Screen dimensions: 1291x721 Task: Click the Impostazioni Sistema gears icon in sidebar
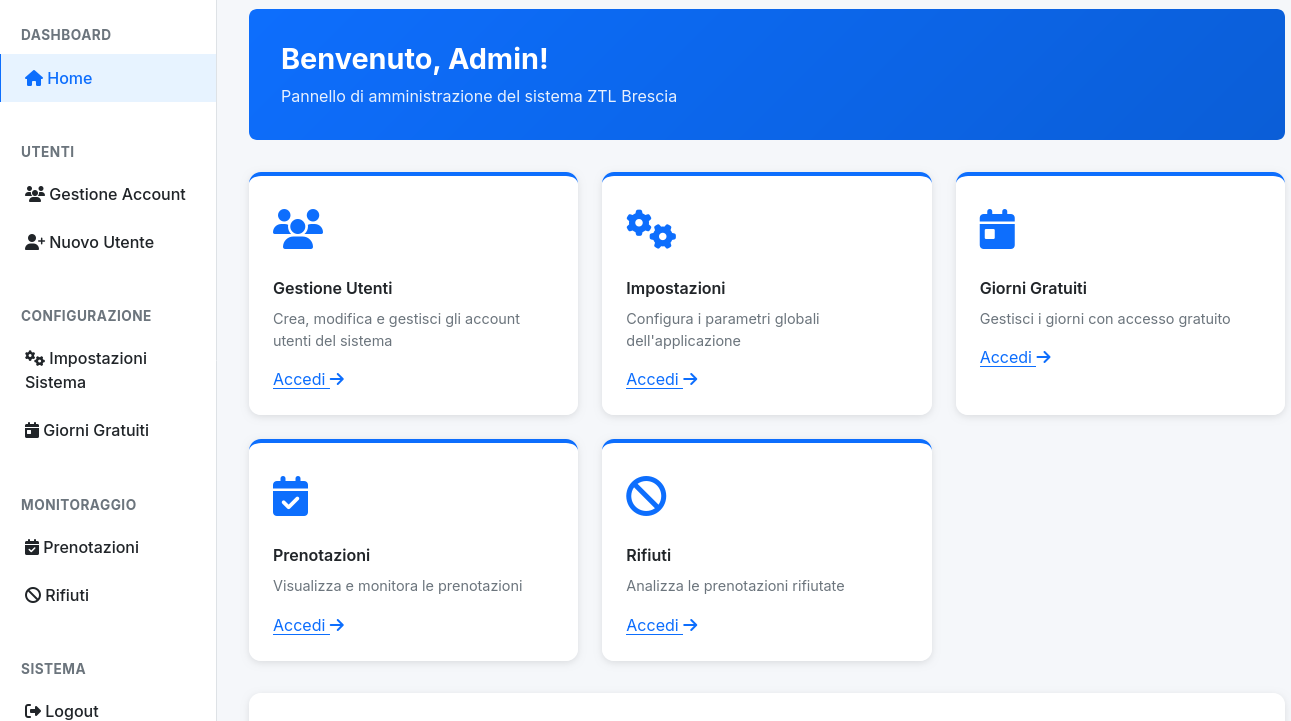click(x=35, y=358)
